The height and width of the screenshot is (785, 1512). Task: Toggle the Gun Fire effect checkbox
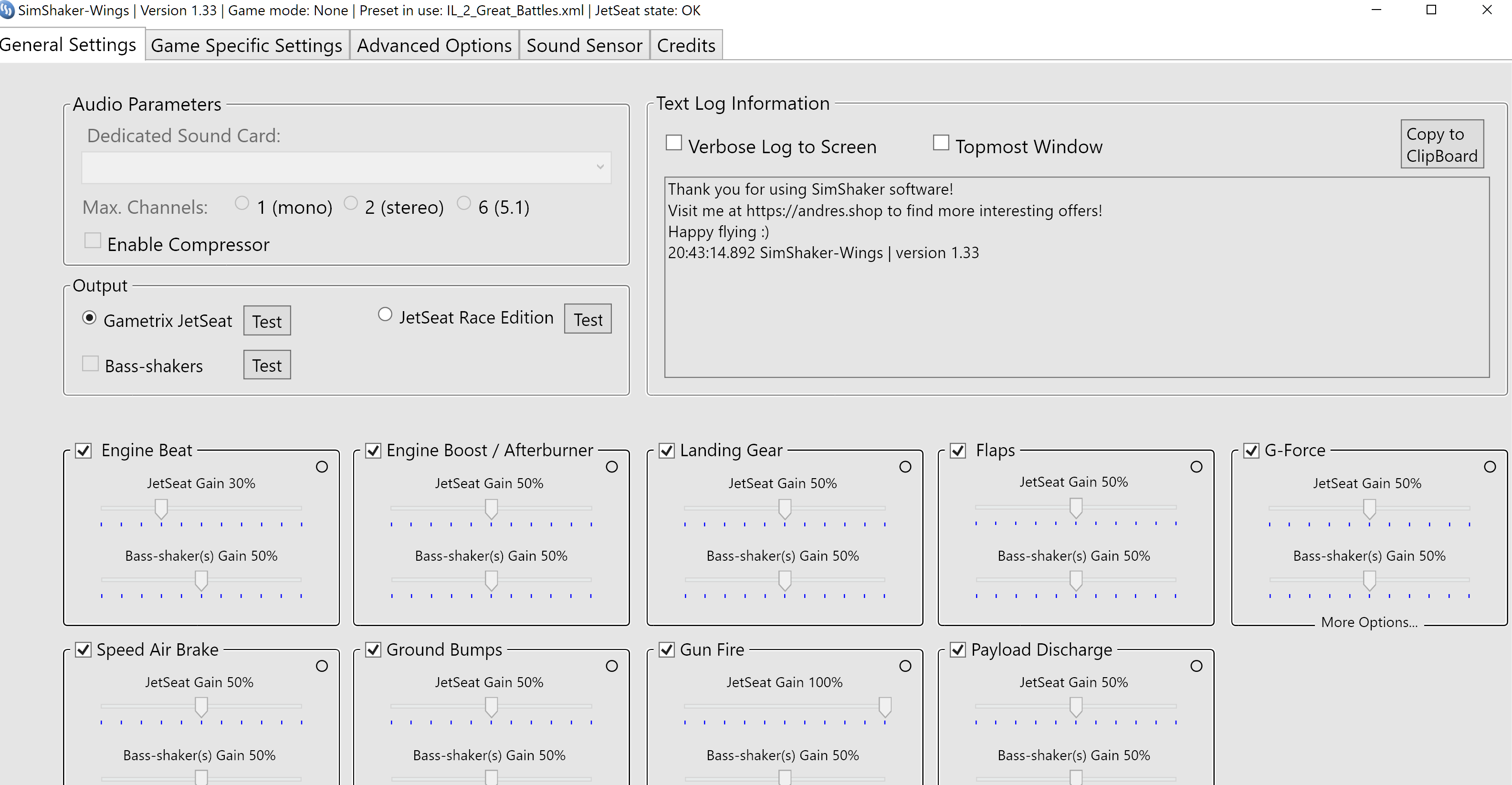point(667,649)
